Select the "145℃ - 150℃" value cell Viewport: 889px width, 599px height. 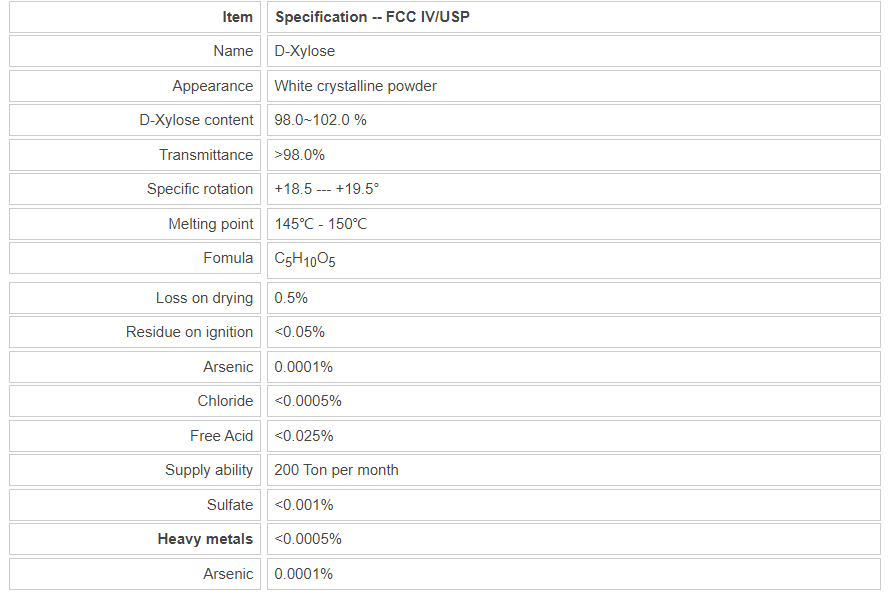[320, 224]
